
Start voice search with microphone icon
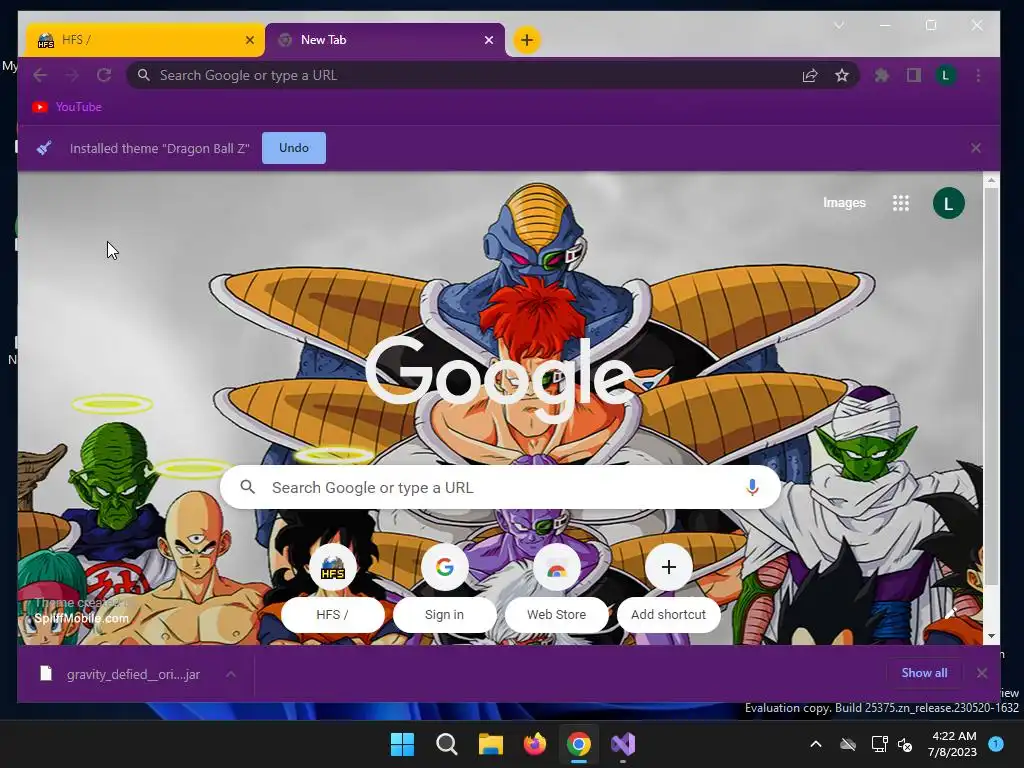pyautogui.click(x=752, y=487)
